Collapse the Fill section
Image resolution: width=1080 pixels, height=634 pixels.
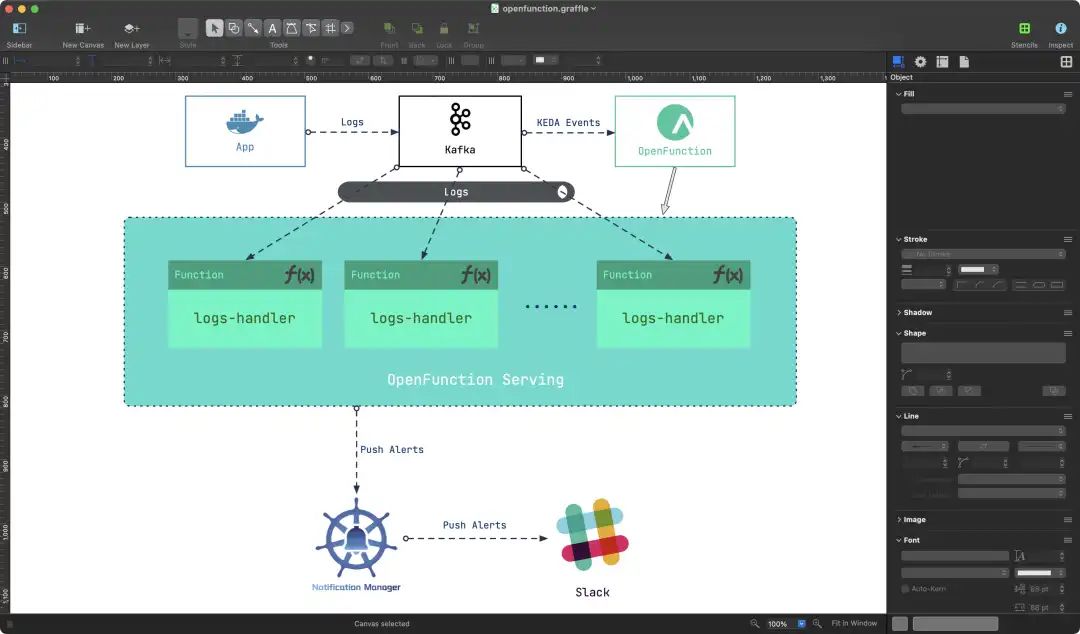pyautogui.click(x=898, y=94)
